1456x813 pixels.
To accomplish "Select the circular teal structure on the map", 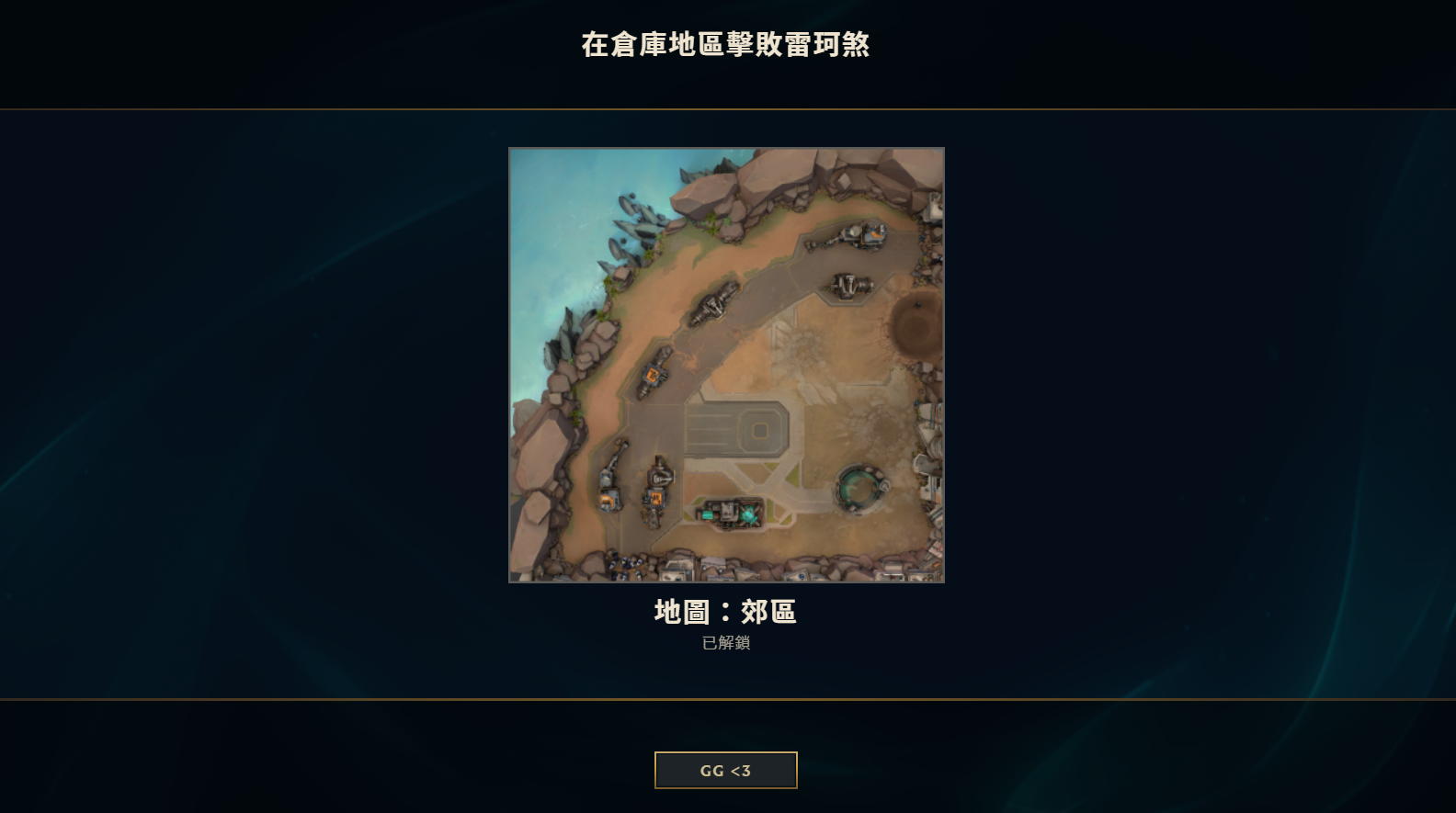I will point(861,488).
